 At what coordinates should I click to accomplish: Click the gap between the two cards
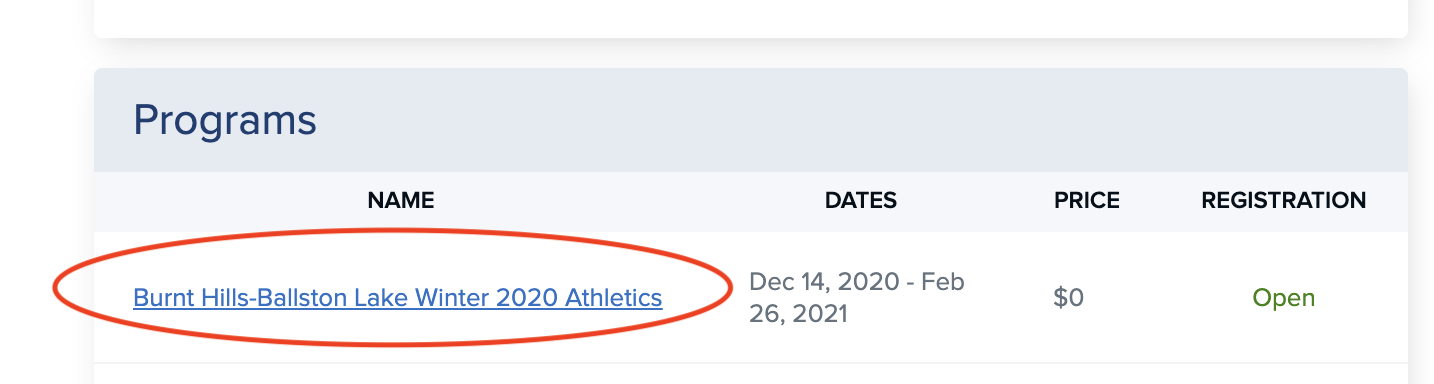[750, 53]
